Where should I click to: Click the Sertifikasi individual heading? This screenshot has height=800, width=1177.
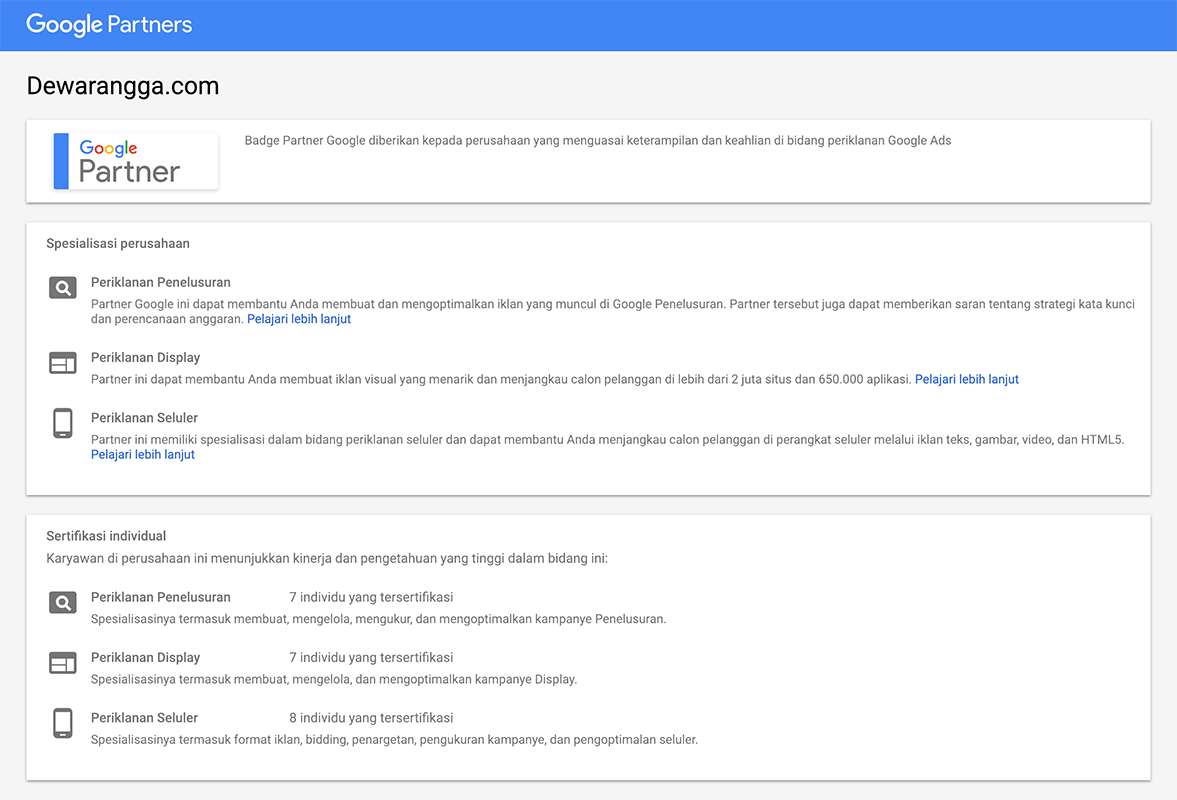coord(106,536)
